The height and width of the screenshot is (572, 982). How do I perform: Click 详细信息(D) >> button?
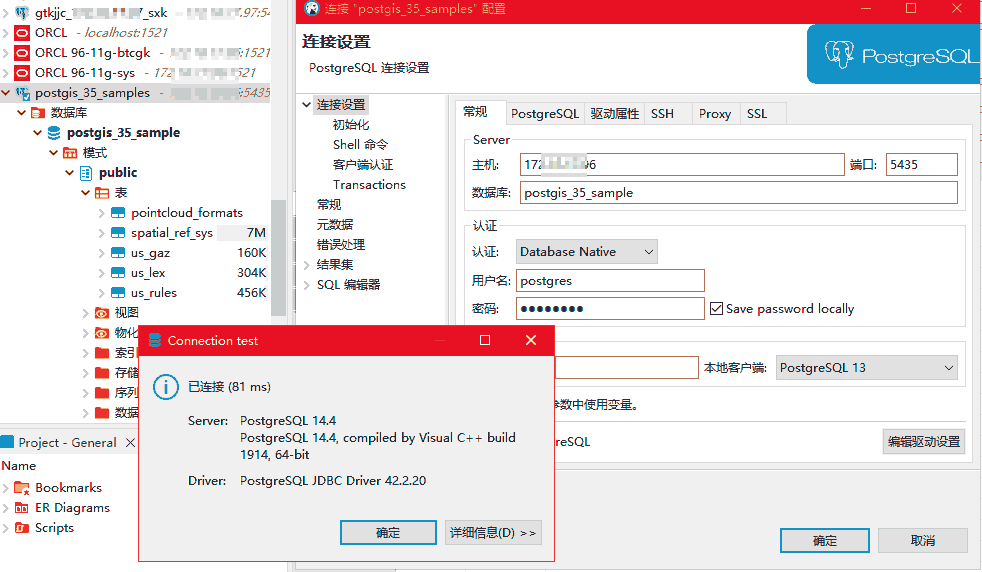point(493,533)
